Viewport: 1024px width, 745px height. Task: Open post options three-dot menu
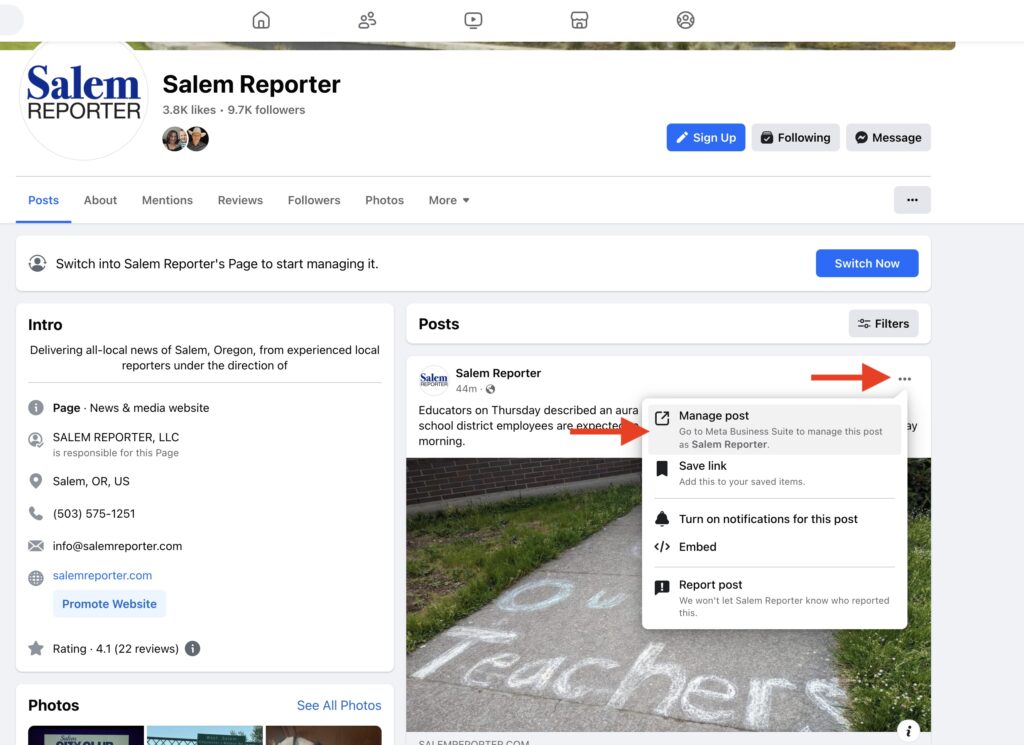[x=904, y=379]
